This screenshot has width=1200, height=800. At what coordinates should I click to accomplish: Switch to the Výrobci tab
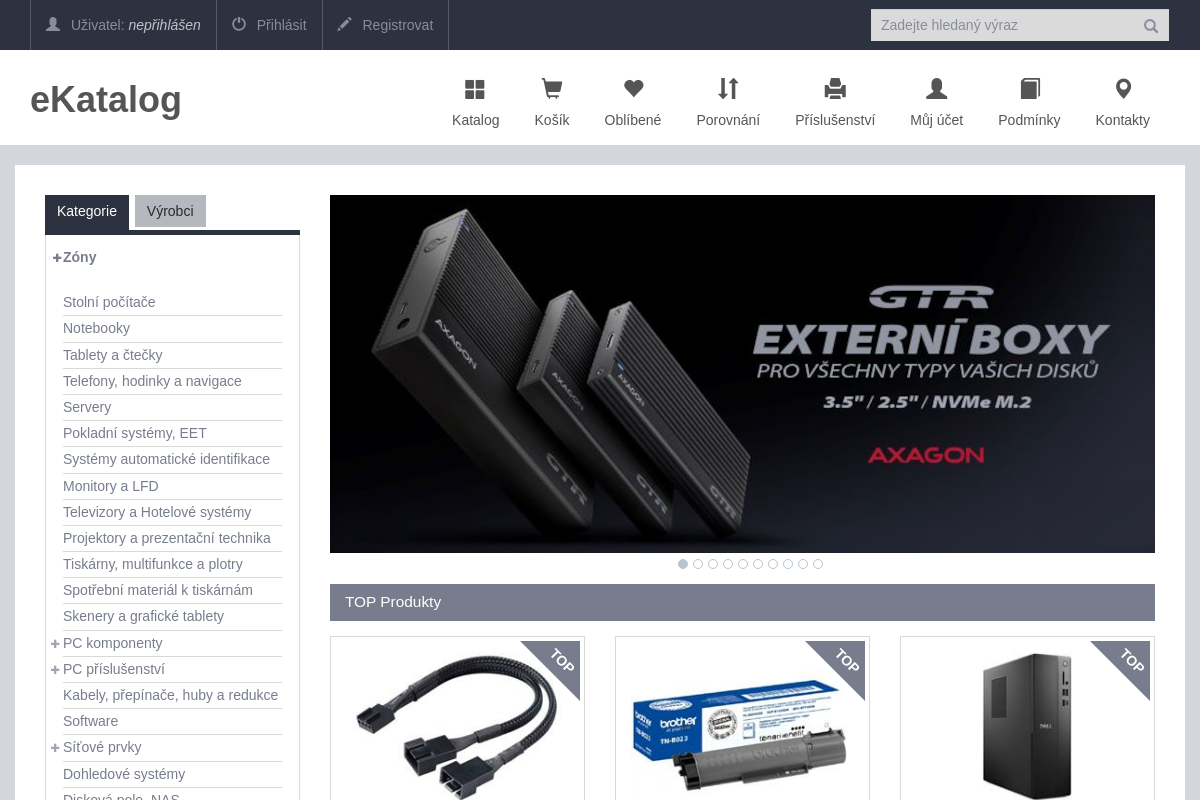pos(170,211)
